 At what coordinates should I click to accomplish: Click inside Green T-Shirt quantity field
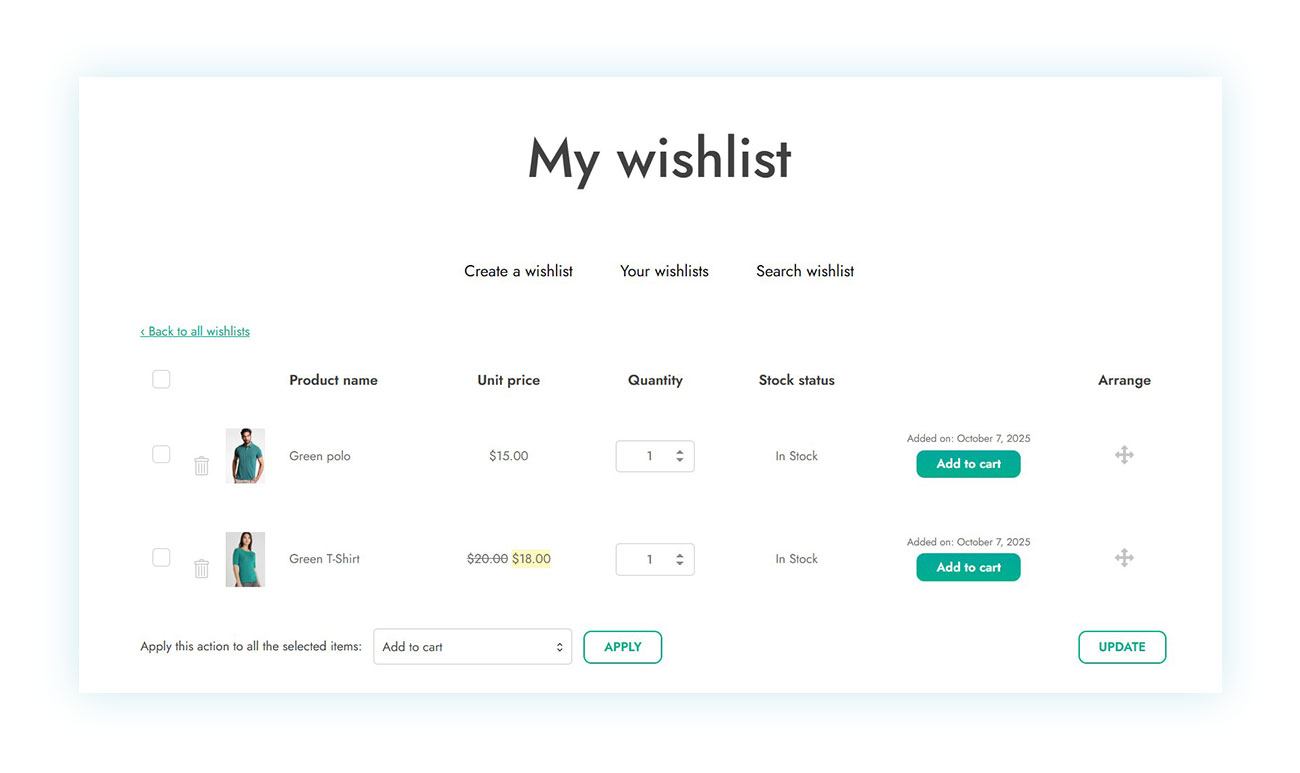650,559
